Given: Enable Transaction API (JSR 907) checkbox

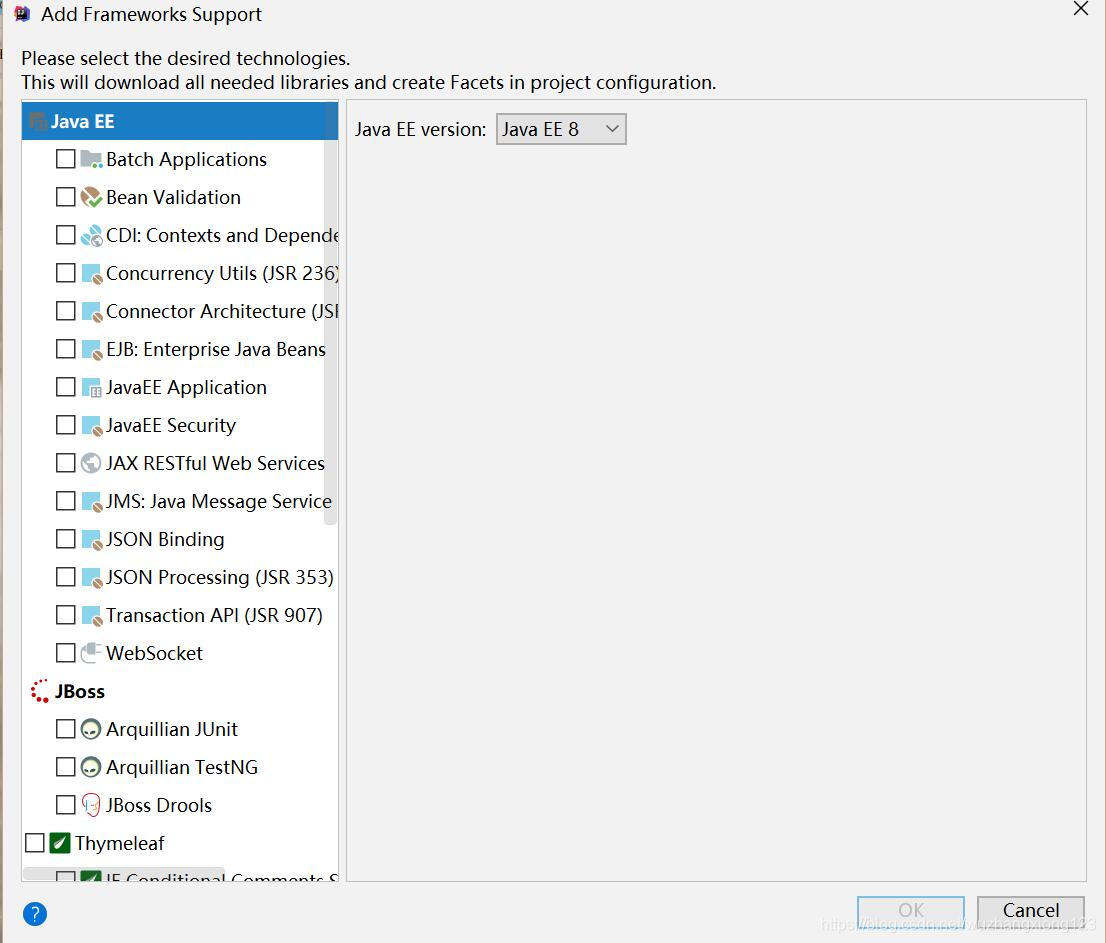Looking at the screenshot, I should pos(66,616).
